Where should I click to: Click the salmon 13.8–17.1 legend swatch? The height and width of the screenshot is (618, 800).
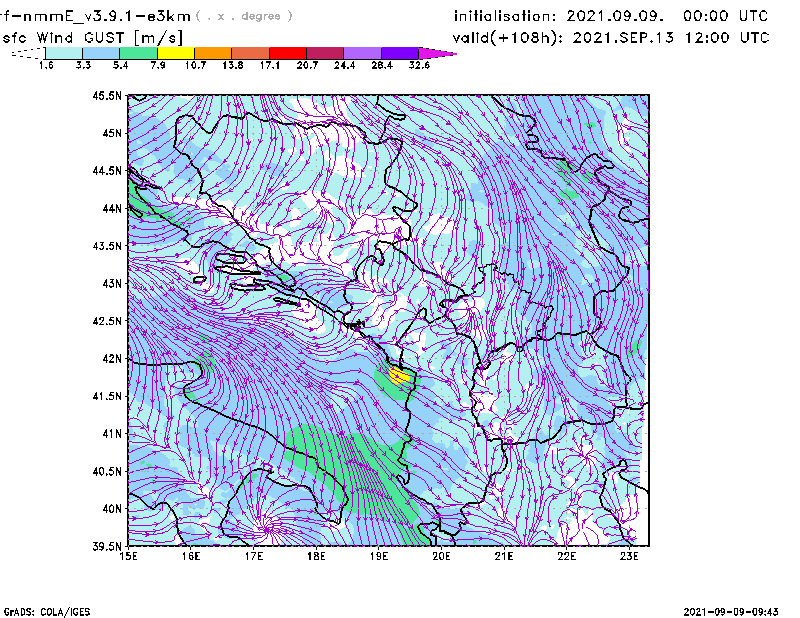[x=251, y=53]
